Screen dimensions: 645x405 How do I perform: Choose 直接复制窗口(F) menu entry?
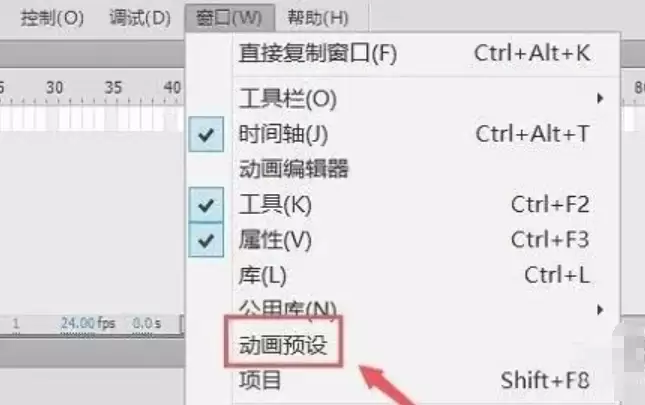pyautogui.click(x=415, y=53)
